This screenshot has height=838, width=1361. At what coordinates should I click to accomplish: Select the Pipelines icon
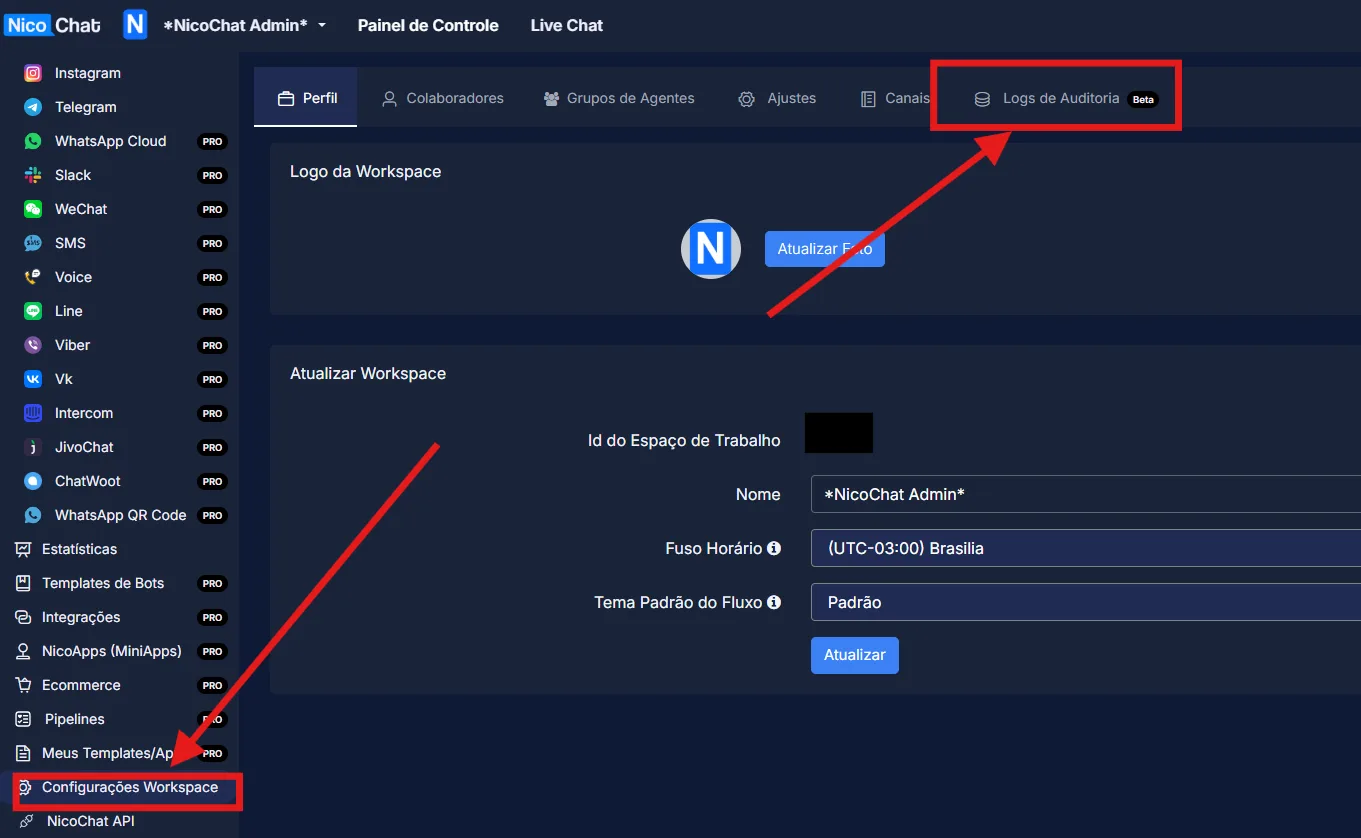23,719
